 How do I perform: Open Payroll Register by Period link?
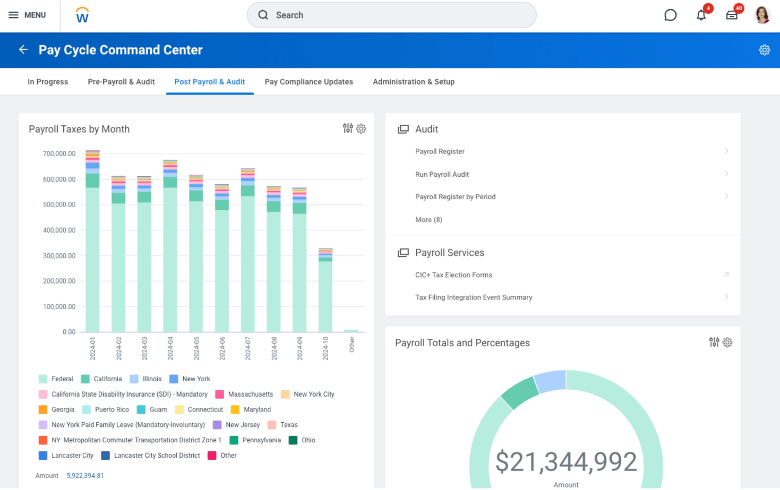click(455, 196)
